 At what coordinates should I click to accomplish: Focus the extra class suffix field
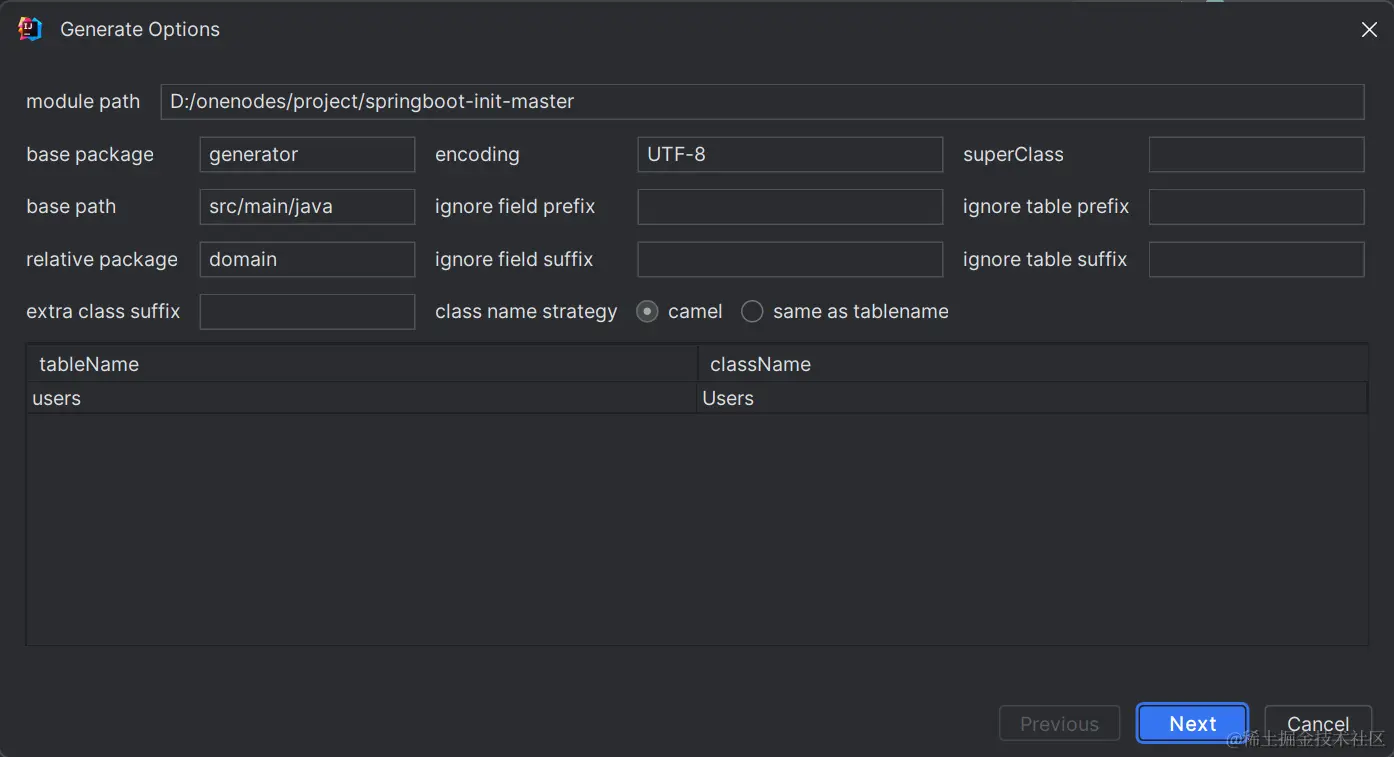point(307,312)
